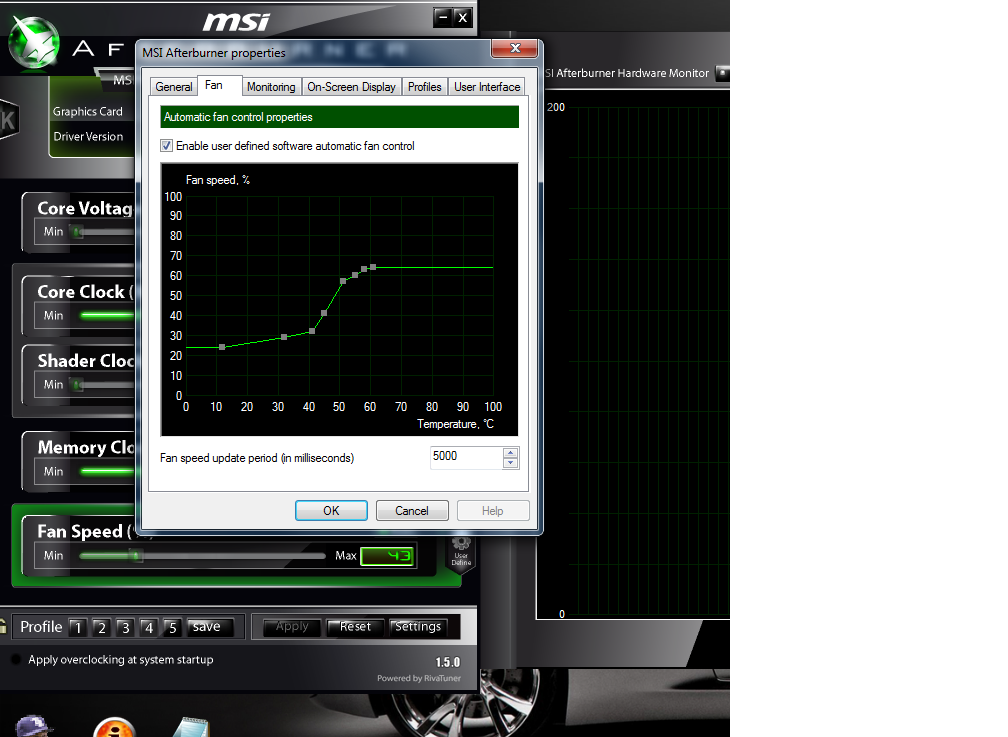Select the fan curve node near 45°C
Screen dimensions: 1008x737
(x=324, y=313)
